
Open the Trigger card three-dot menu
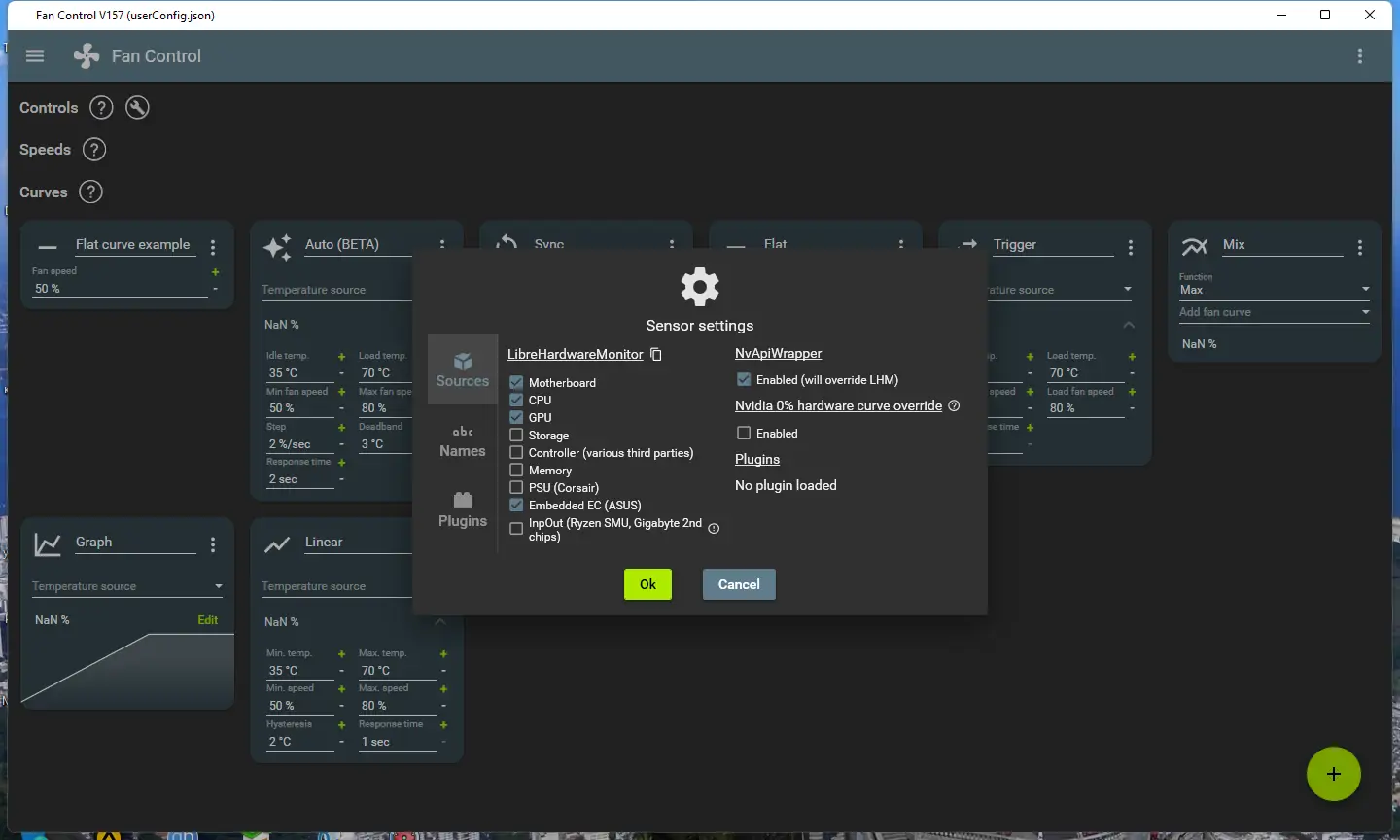coord(1131,247)
